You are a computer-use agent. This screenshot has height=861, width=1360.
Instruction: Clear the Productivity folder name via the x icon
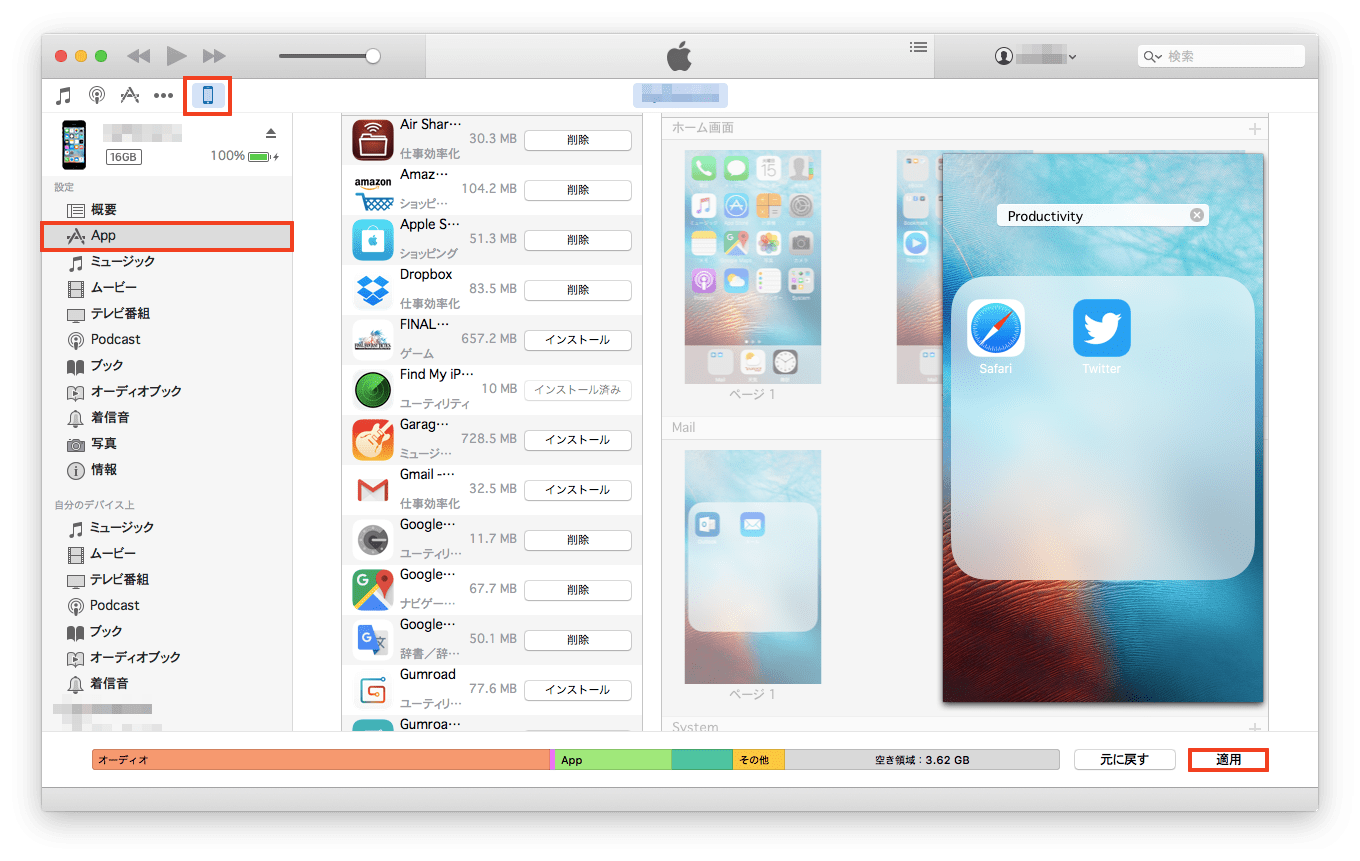(1196, 214)
